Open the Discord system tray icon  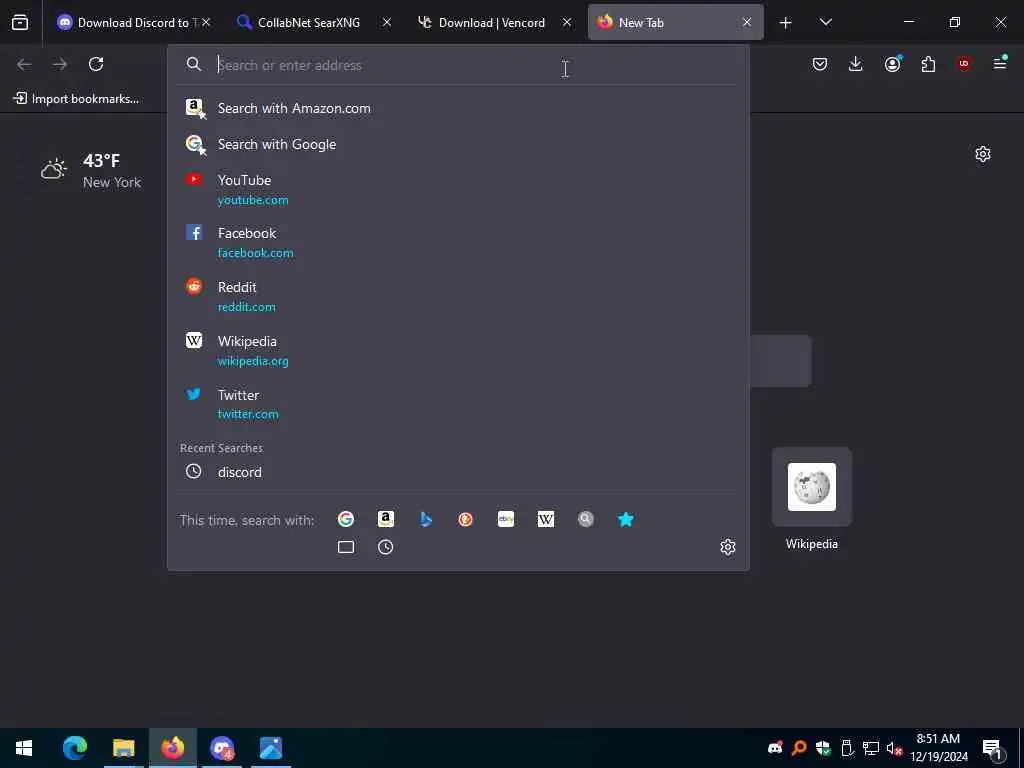click(x=775, y=748)
